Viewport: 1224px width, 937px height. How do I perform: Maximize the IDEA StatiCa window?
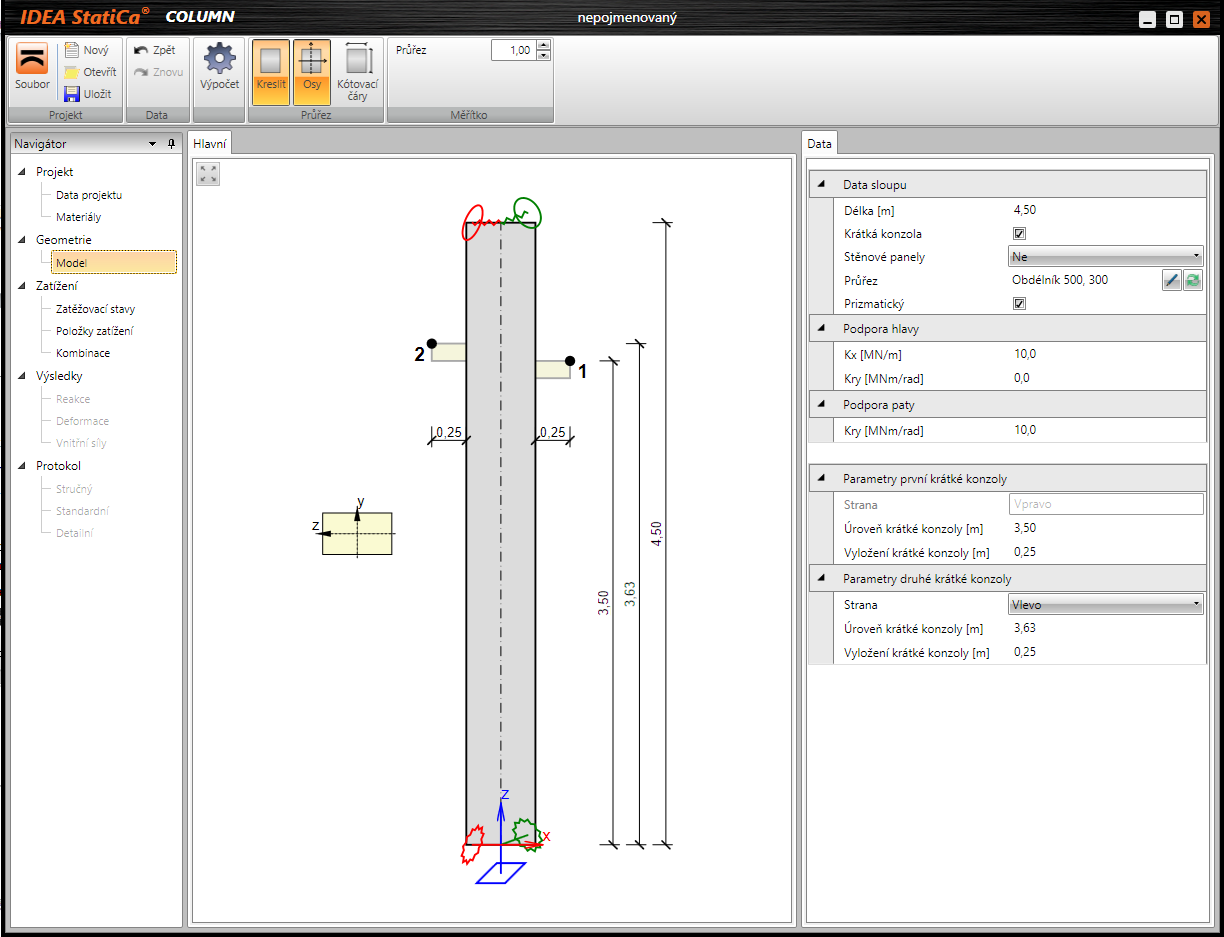pyautogui.click(x=1175, y=19)
